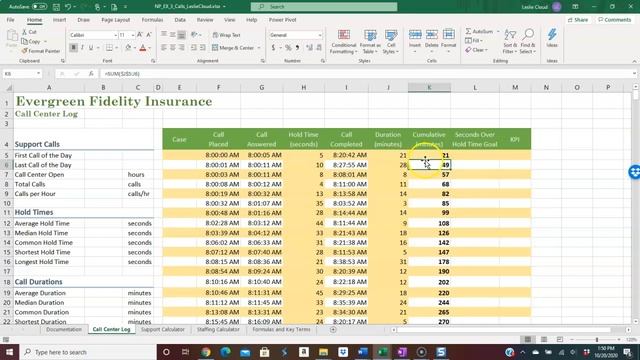This screenshot has width=640, height=360.
Task: Open the Support Calculator sheet tab
Action: click(x=162, y=329)
